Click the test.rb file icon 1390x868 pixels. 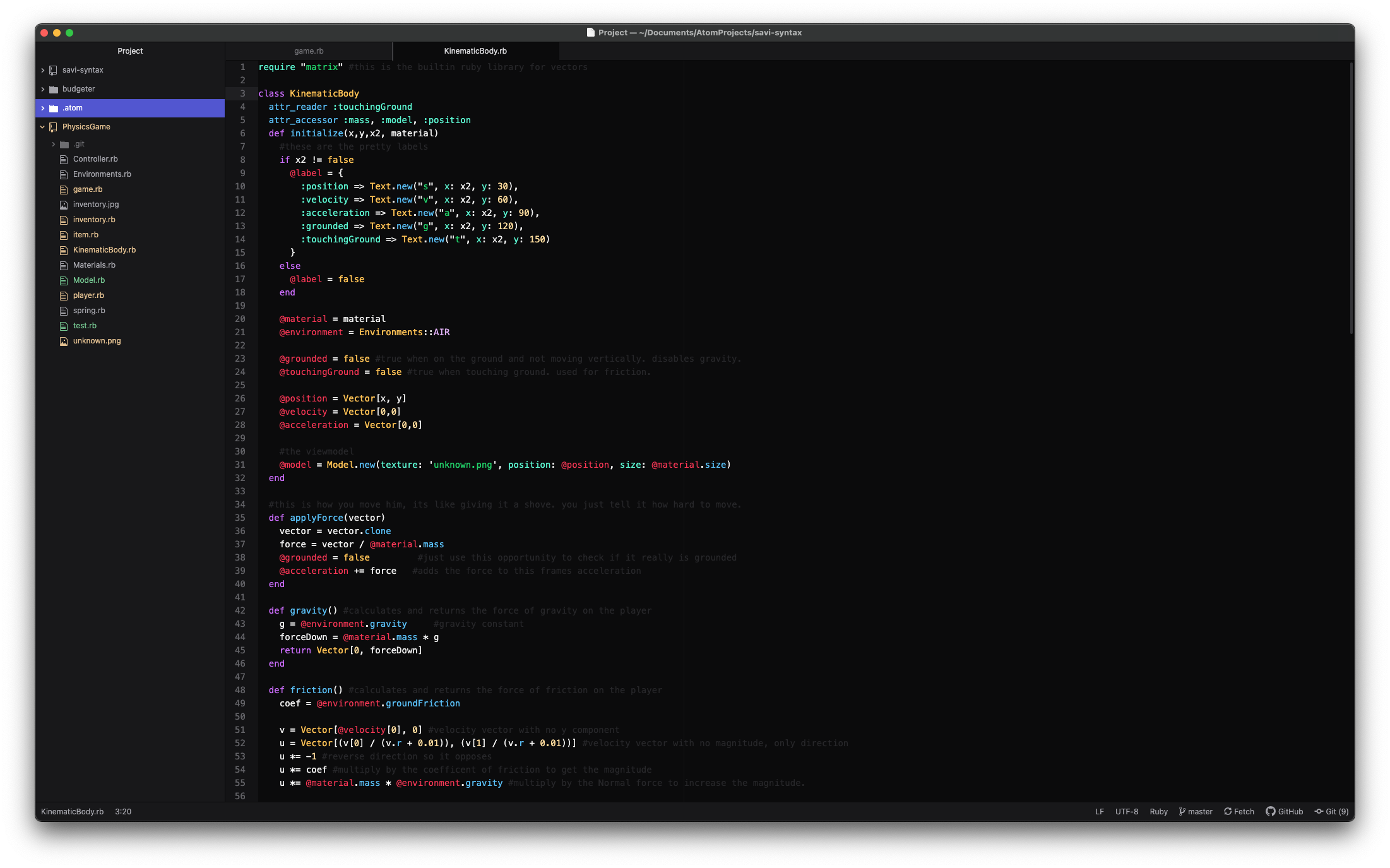(x=64, y=326)
